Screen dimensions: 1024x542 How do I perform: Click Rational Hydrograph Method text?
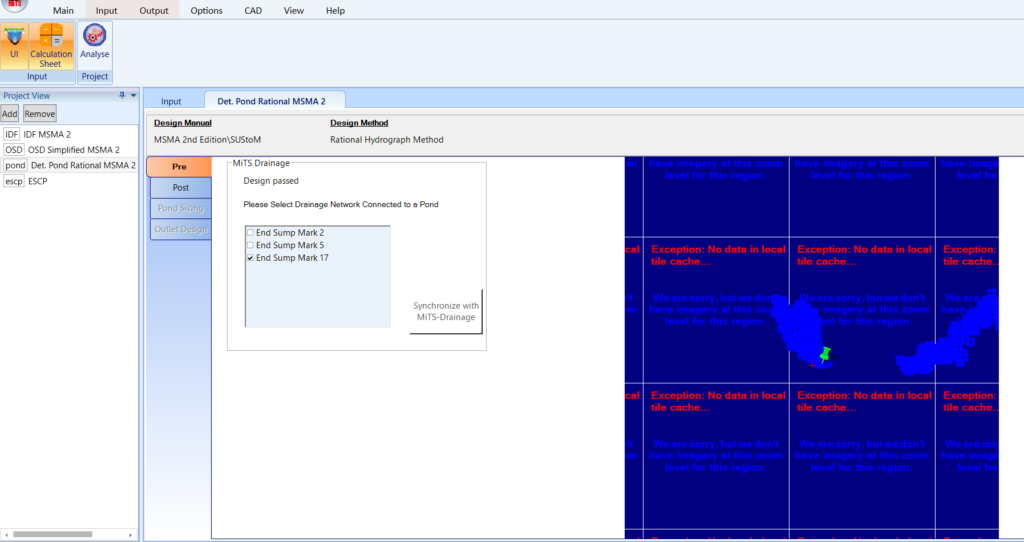[387, 140]
